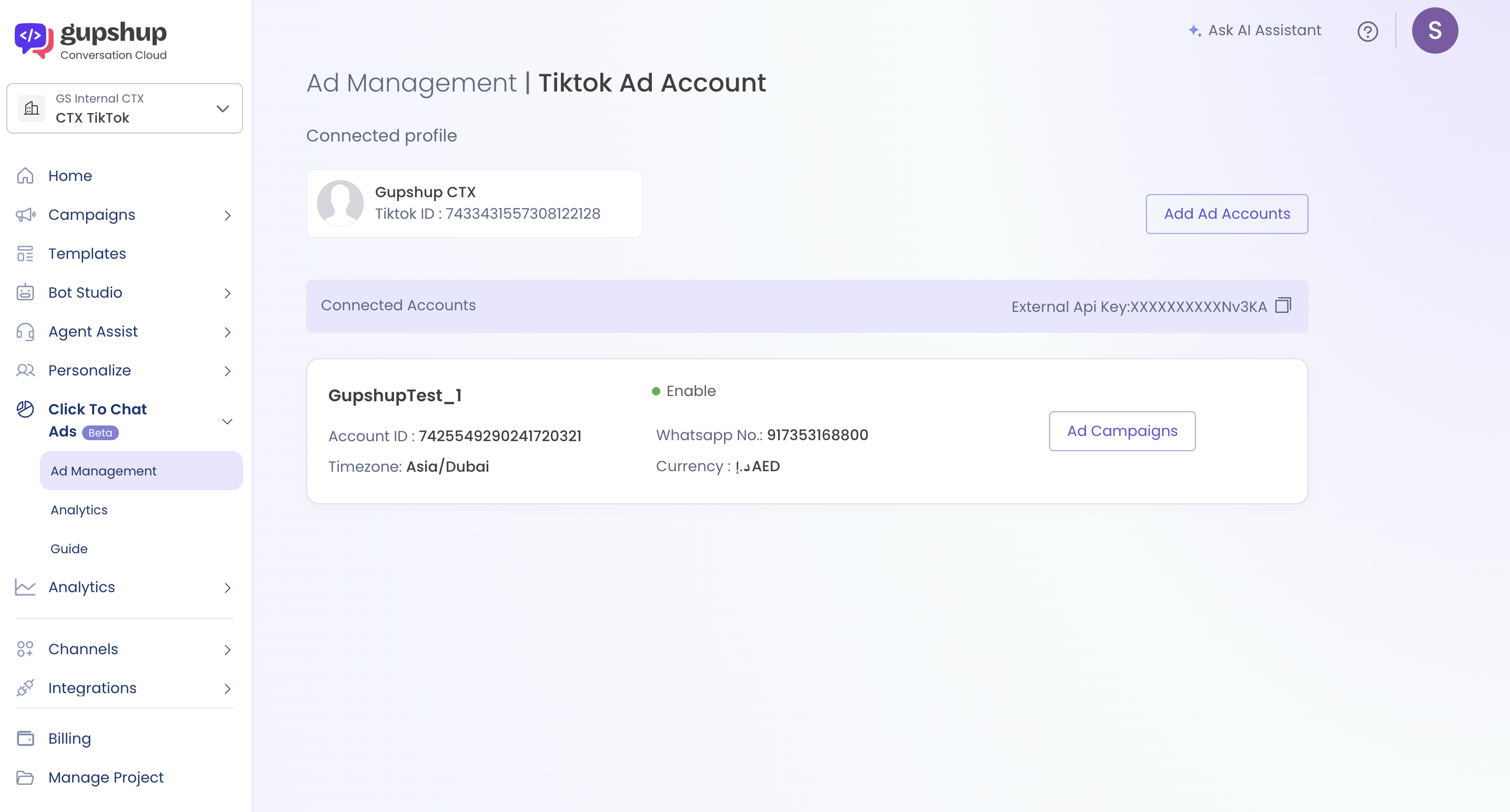Click the Home house icon
1510x812 pixels.
pos(25,176)
